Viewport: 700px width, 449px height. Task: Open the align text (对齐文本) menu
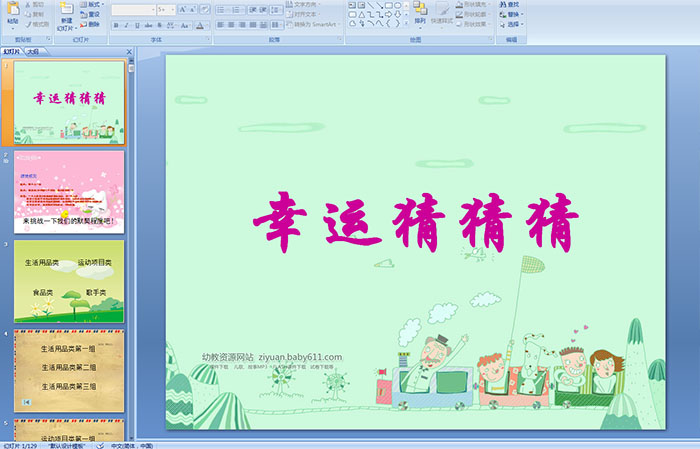302,14
